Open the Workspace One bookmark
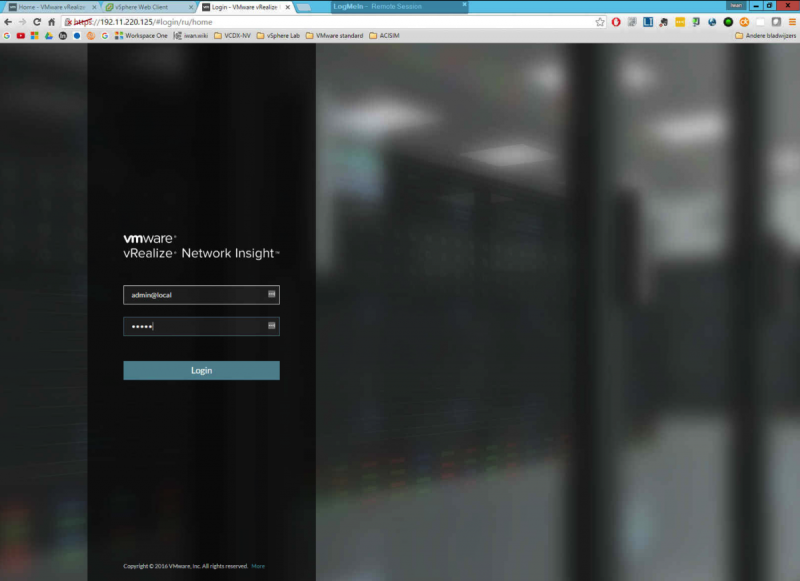Viewport: 800px width, 581px height. [141, 35]
